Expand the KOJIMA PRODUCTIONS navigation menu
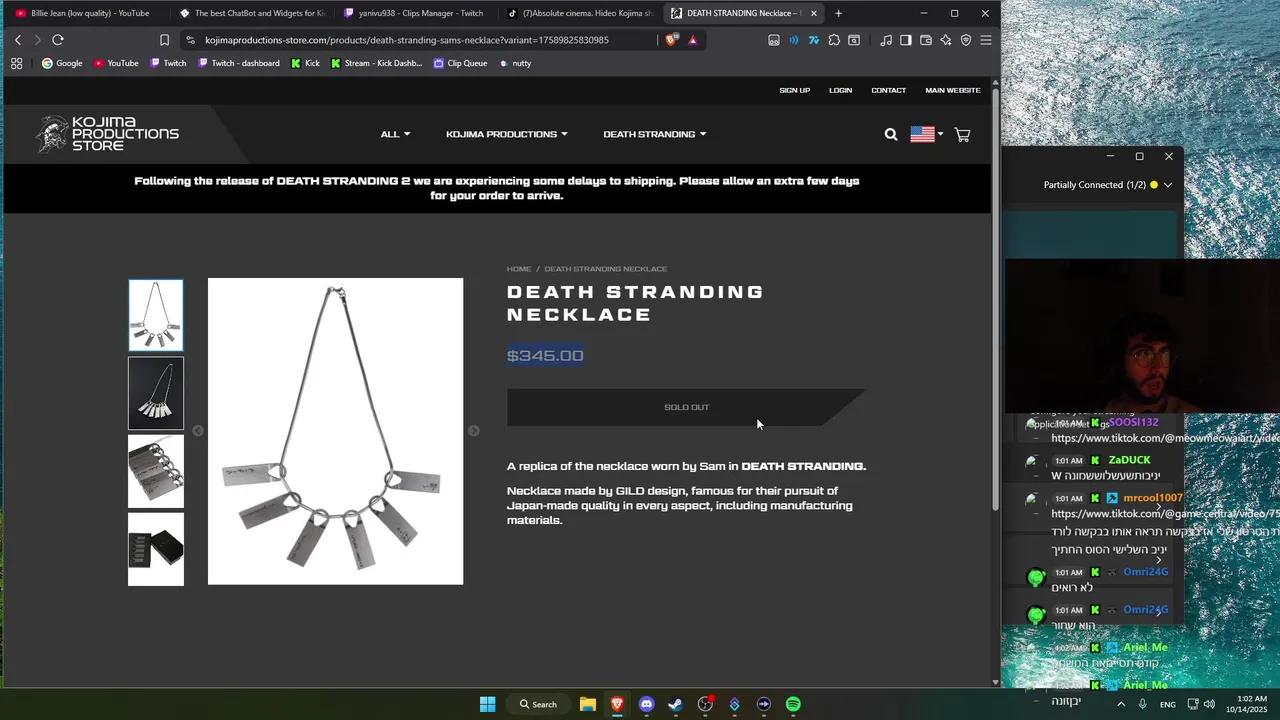This screenshot has width=1280, height=720. coord(507,134)
